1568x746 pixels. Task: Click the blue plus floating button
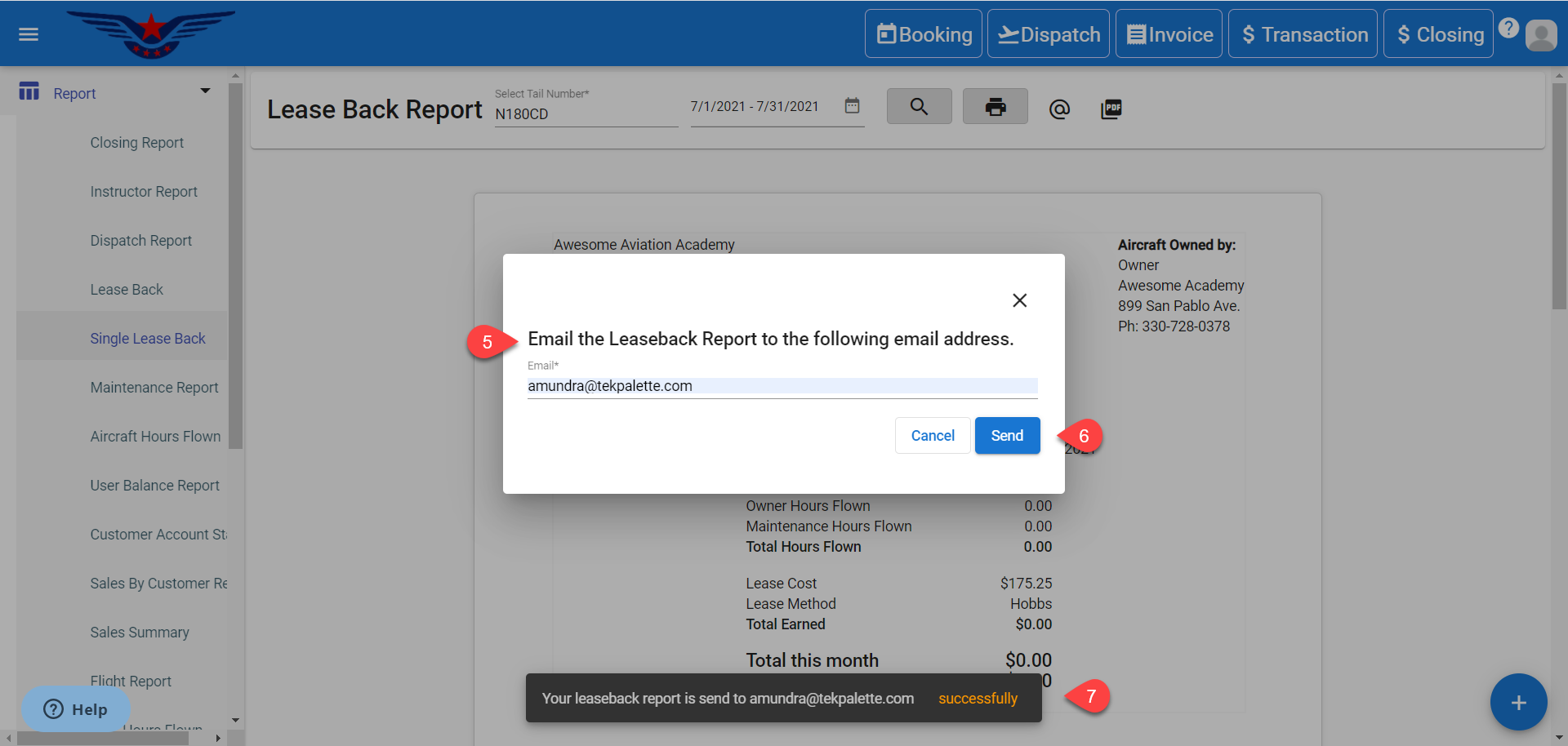(1518, 702)
